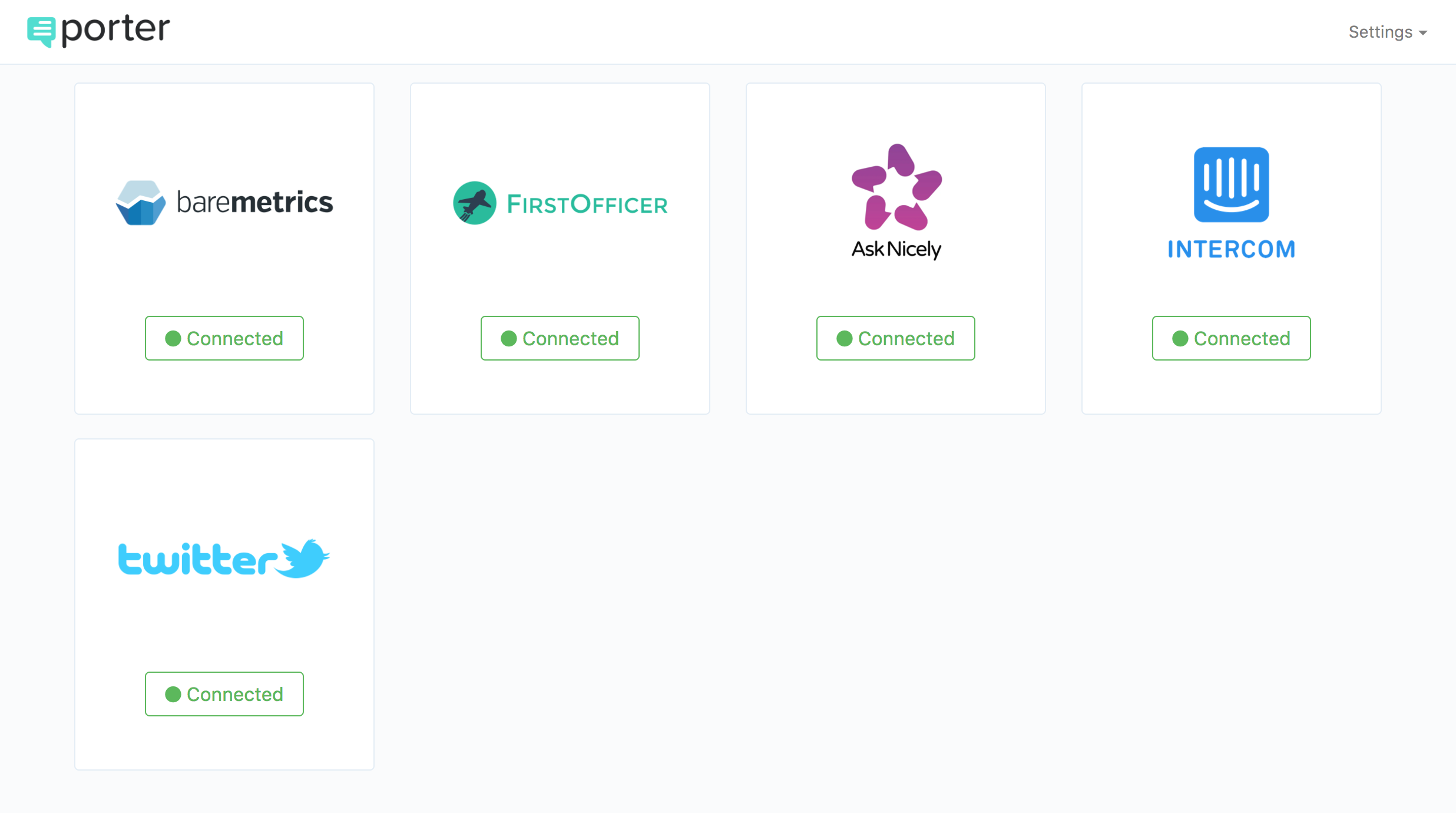Click the Twitter bird icon
Screen dimensions: 1456x813
(x=304, y=557)
